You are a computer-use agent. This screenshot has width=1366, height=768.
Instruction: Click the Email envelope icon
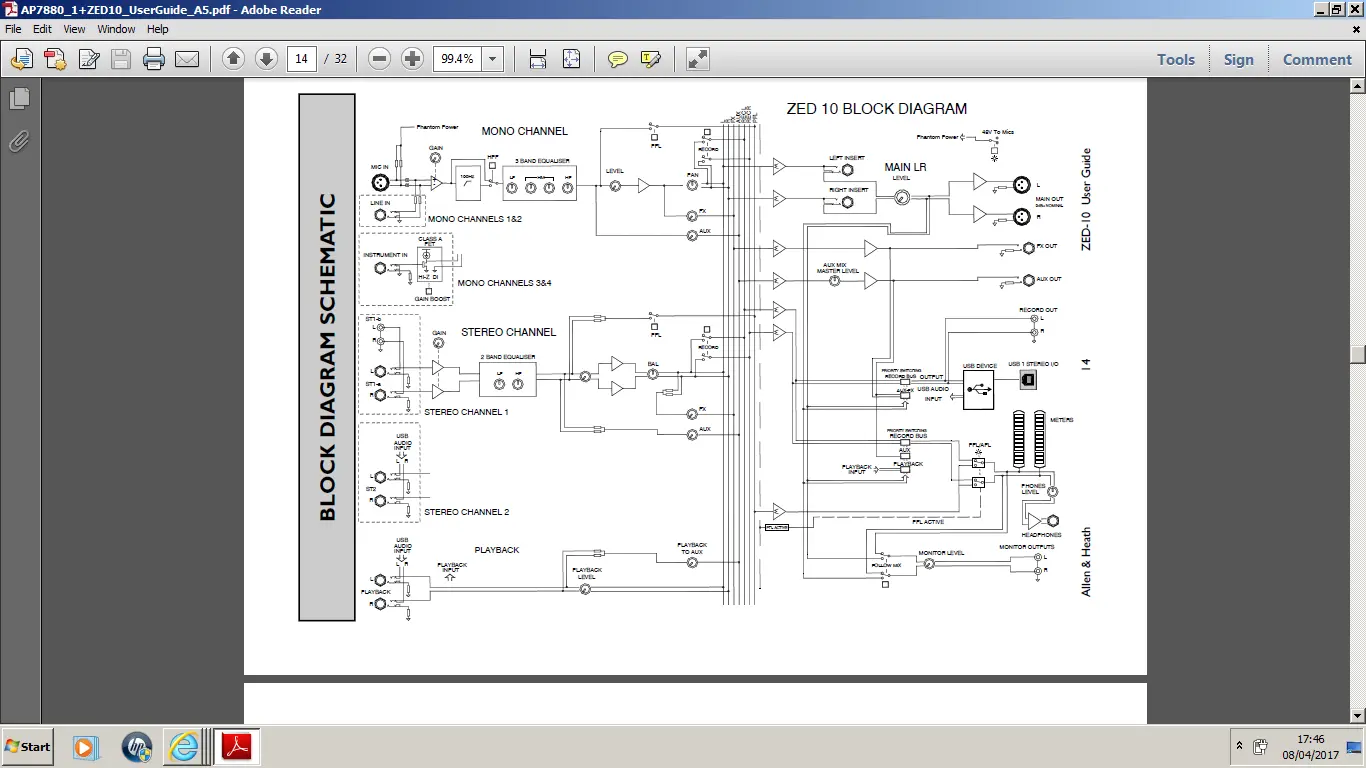(187, 59)
